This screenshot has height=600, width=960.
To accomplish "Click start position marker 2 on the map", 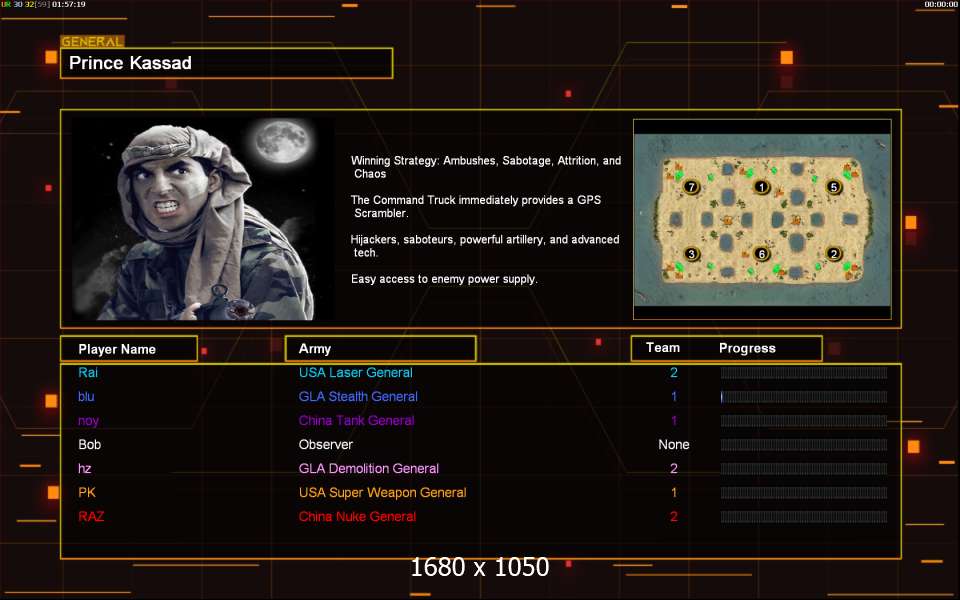I will pos(833,253).
